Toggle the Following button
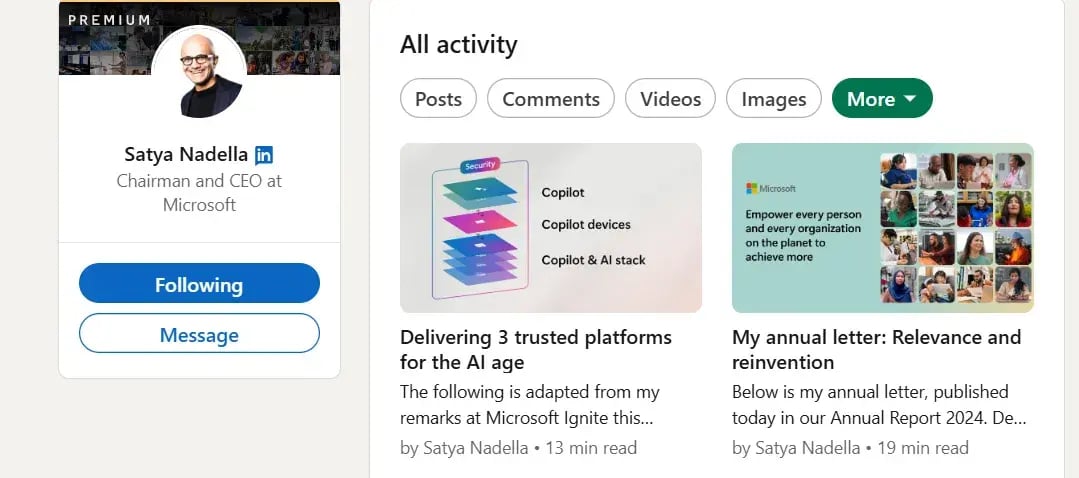This screenshot has width=1079, height=478. coord(199,285)
